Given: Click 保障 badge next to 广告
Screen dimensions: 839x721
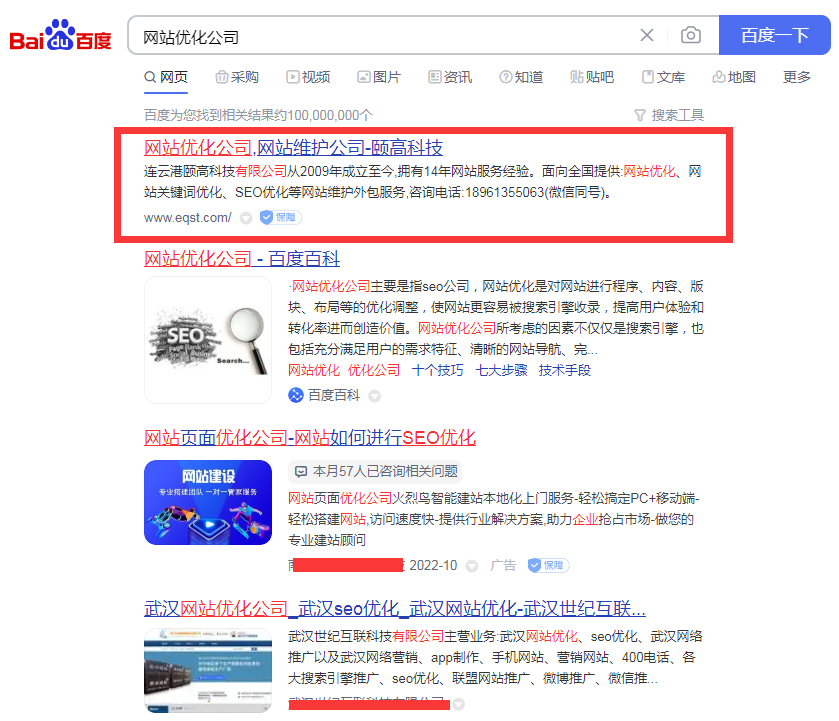Looking at the screenshot, I should coord(548,565).
